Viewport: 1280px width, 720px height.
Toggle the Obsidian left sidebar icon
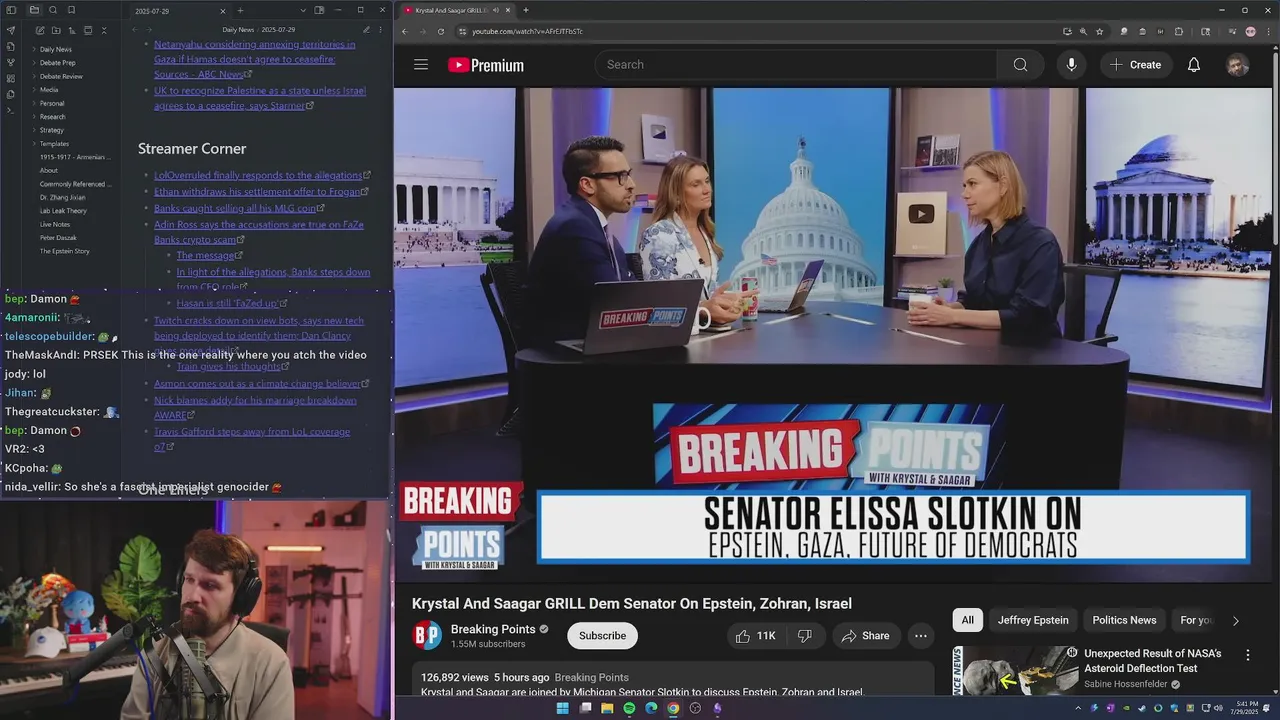point(11,10)
